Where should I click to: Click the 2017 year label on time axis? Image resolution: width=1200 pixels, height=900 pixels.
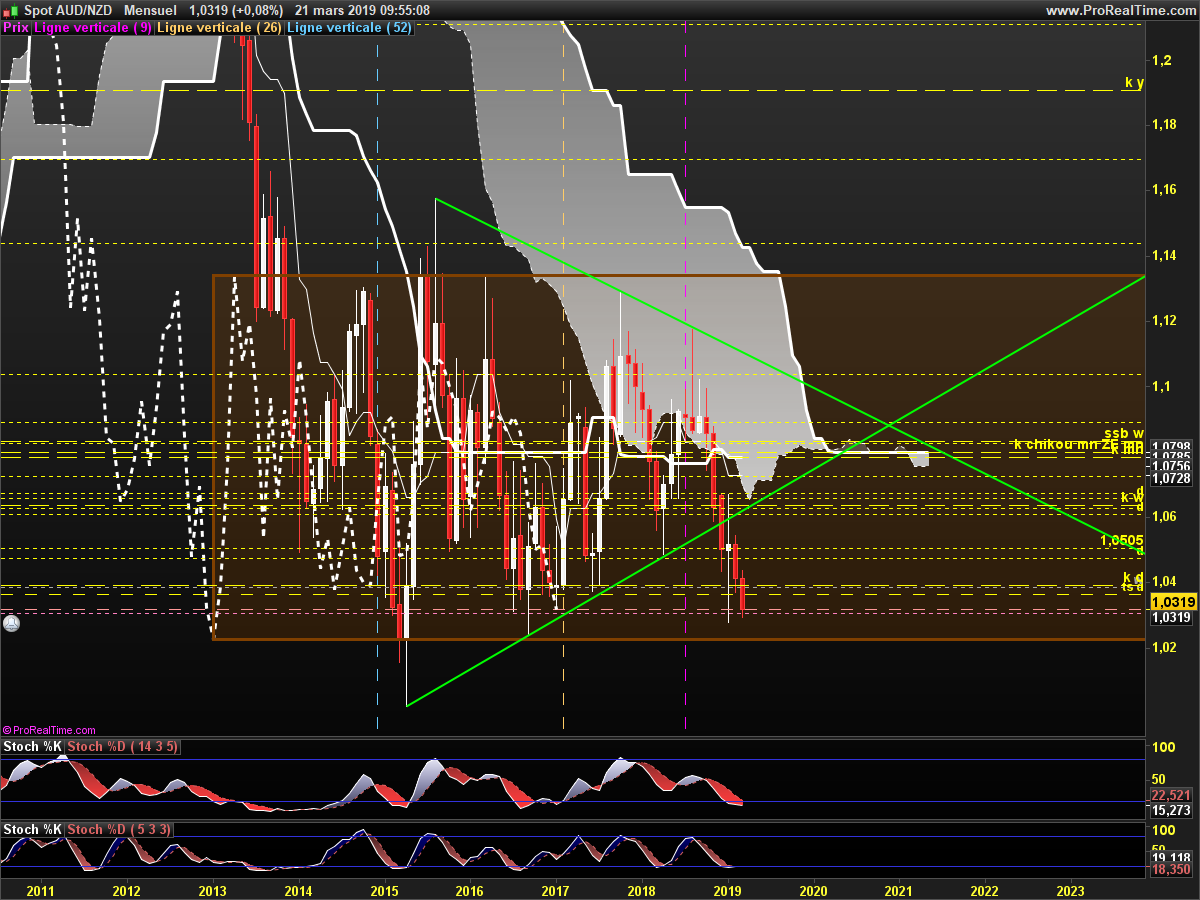click(x=556, y=890)
